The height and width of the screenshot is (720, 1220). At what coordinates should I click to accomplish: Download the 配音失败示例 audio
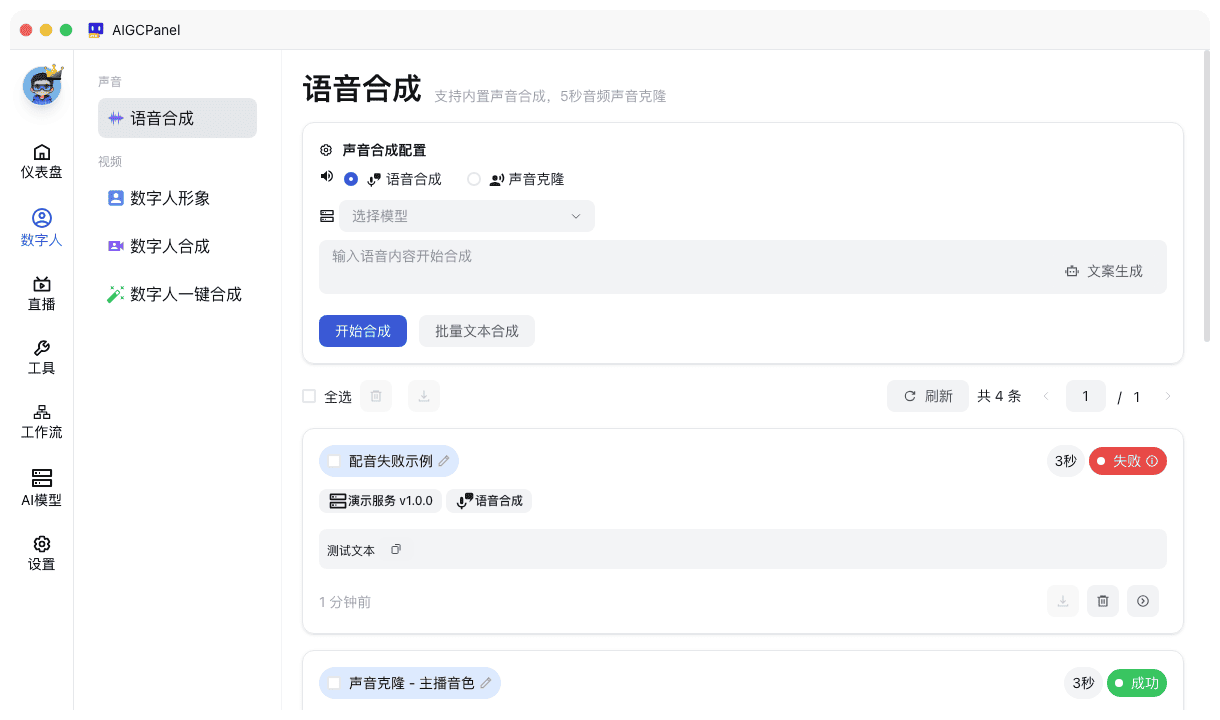click(x=1063, y=601)
